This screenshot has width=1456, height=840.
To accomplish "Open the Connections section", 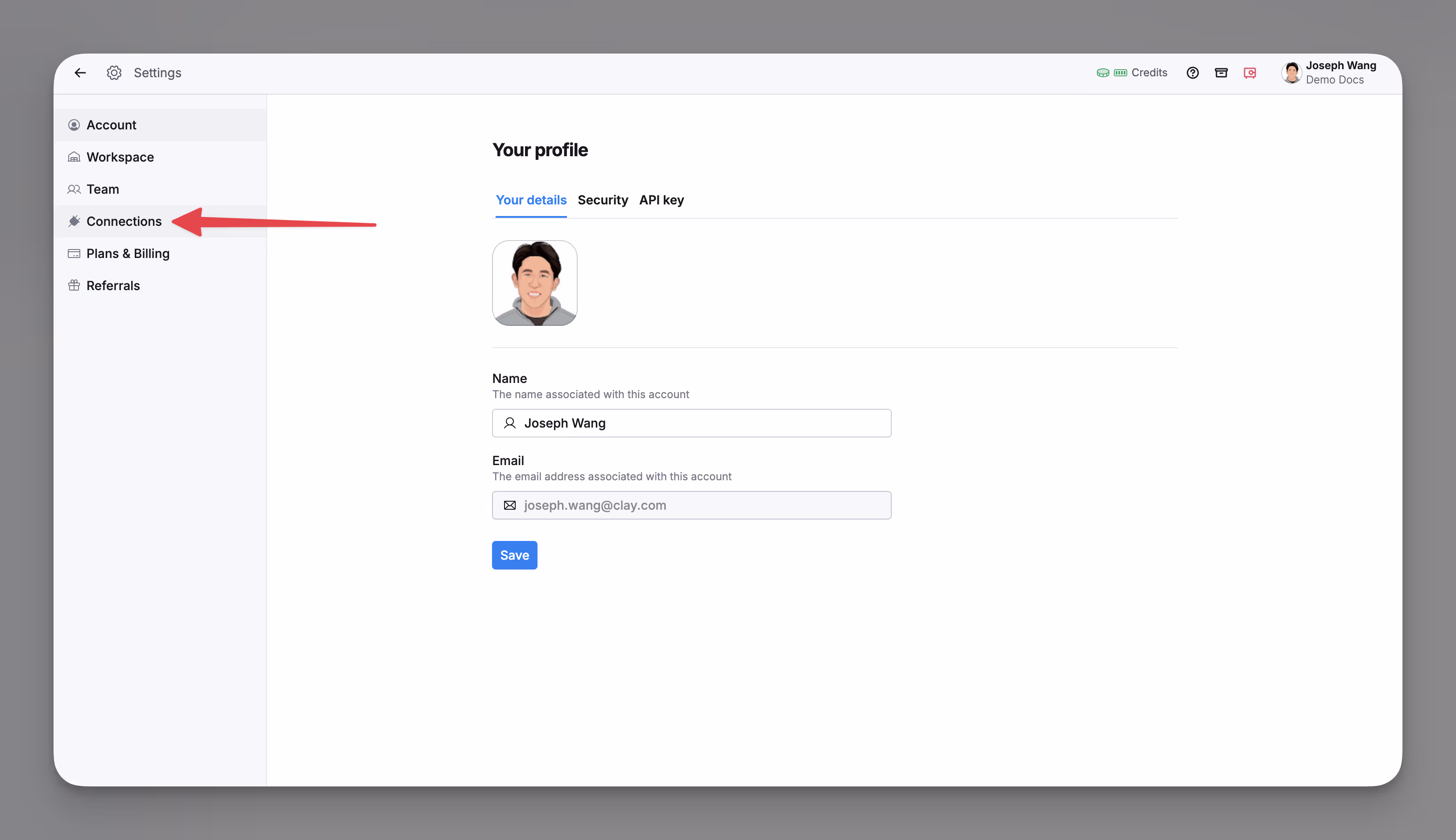I will point(160,221).
